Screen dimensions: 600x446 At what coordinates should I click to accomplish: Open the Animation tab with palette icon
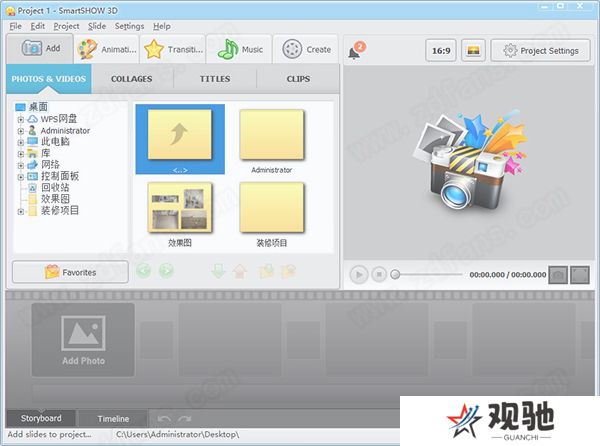pos(107,49)
